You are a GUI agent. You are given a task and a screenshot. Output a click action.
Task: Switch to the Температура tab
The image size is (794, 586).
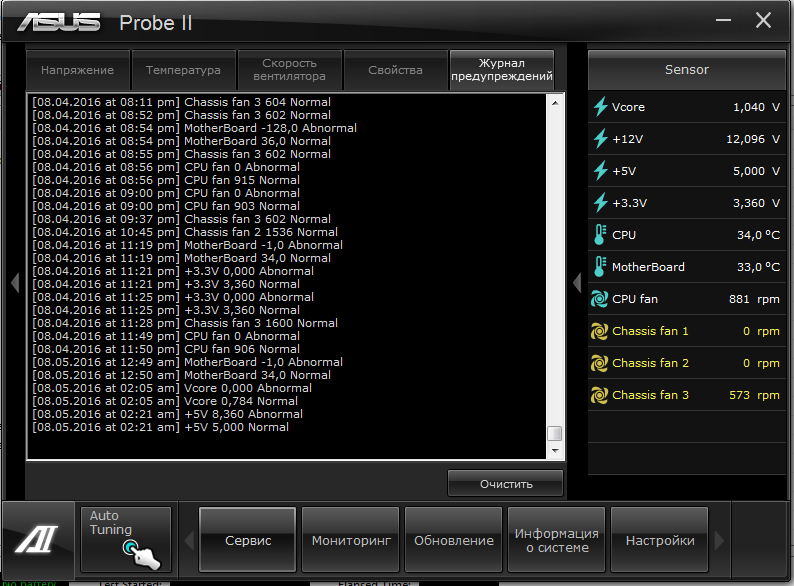tap(184, 70)
